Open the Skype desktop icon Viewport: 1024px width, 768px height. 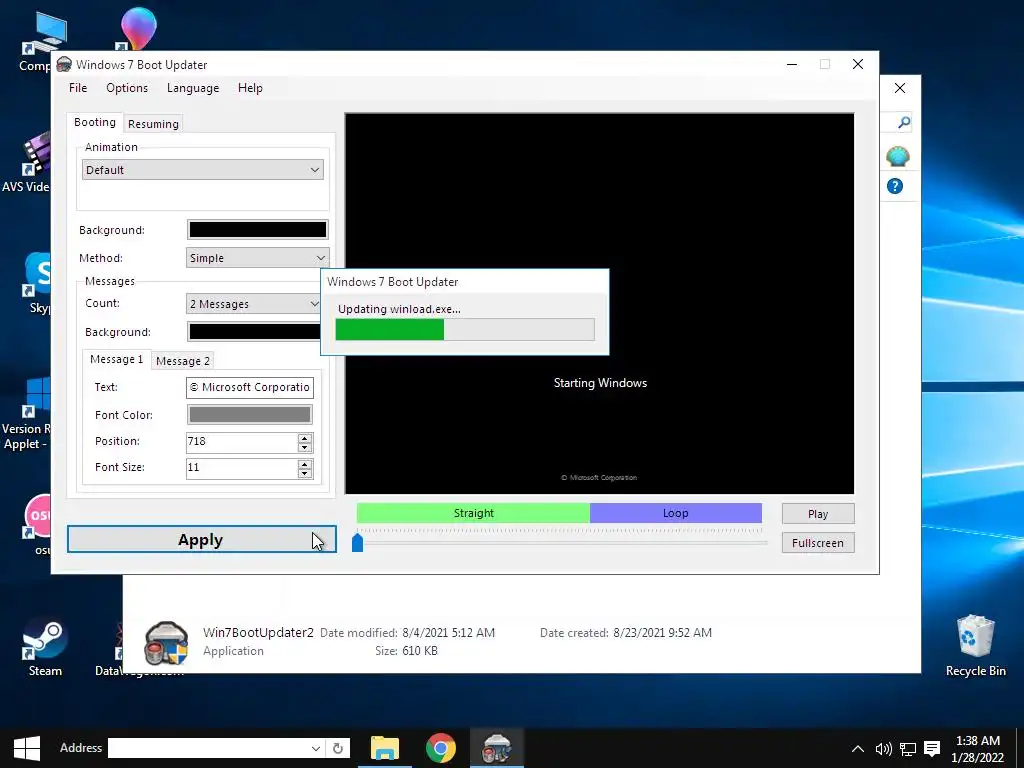coord(38,283)
